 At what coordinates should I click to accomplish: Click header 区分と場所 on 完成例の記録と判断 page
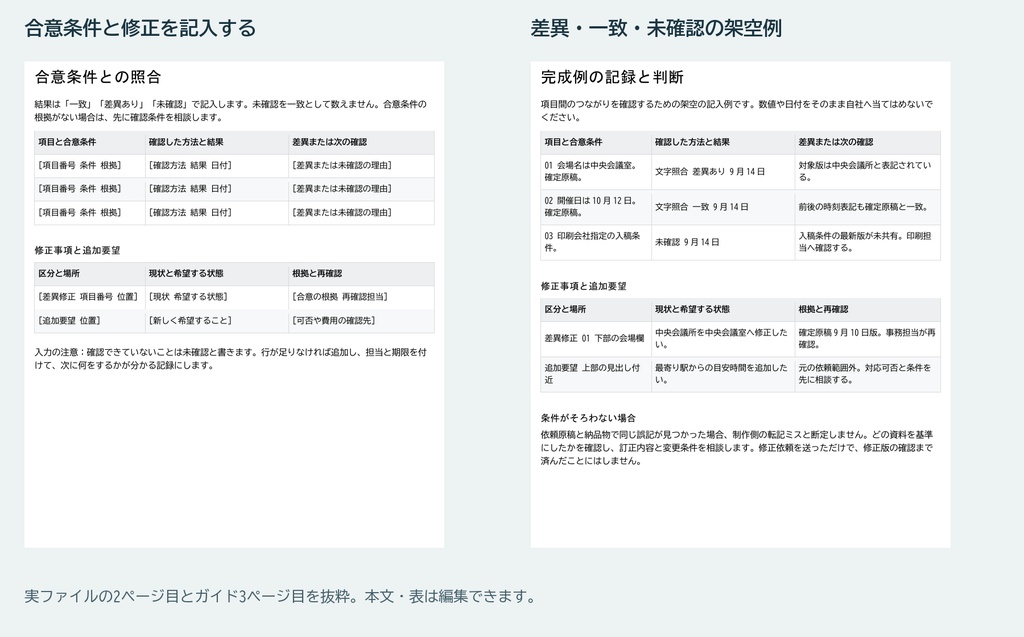point(596,310)
